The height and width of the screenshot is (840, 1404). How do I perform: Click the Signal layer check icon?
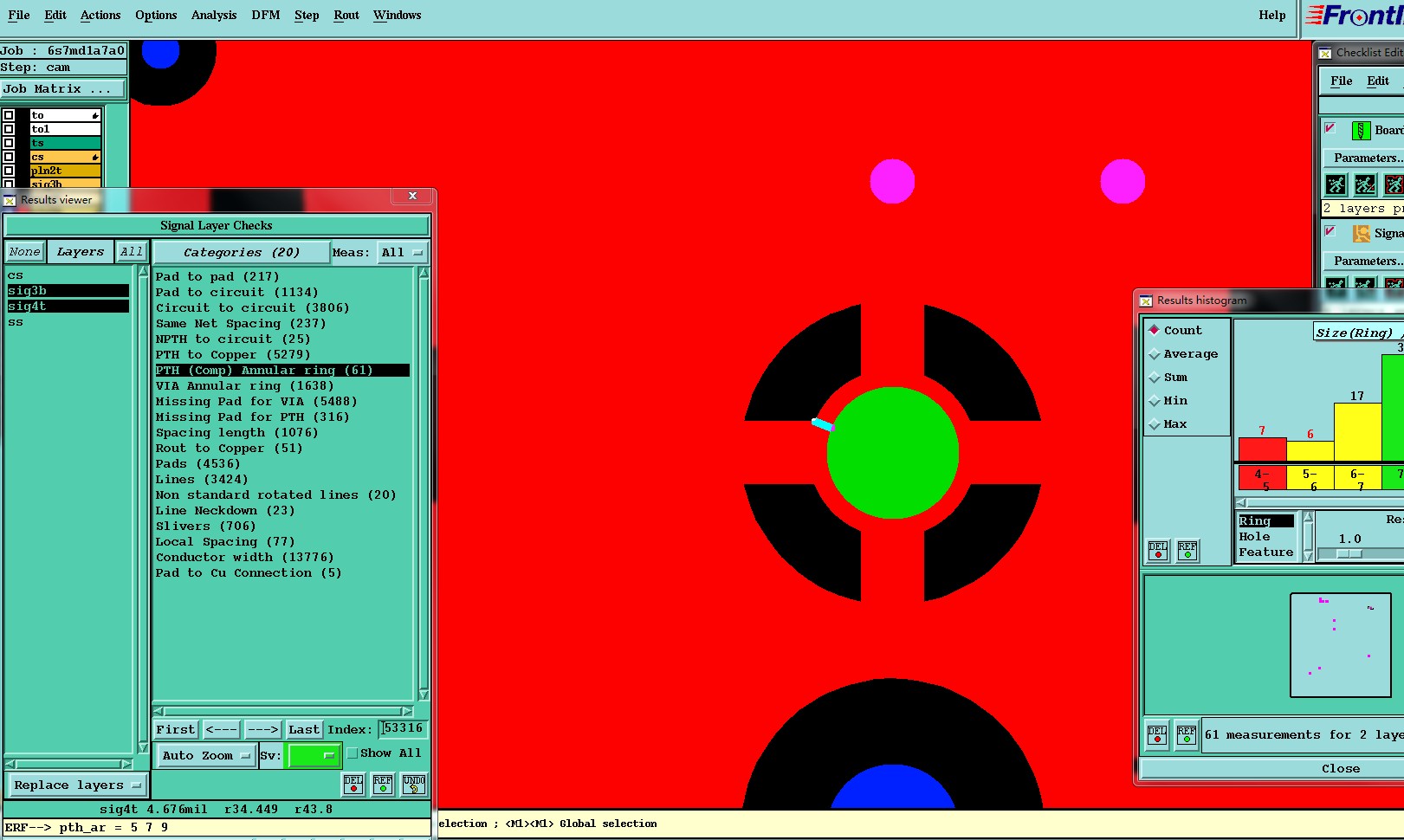coord(1362,234)
